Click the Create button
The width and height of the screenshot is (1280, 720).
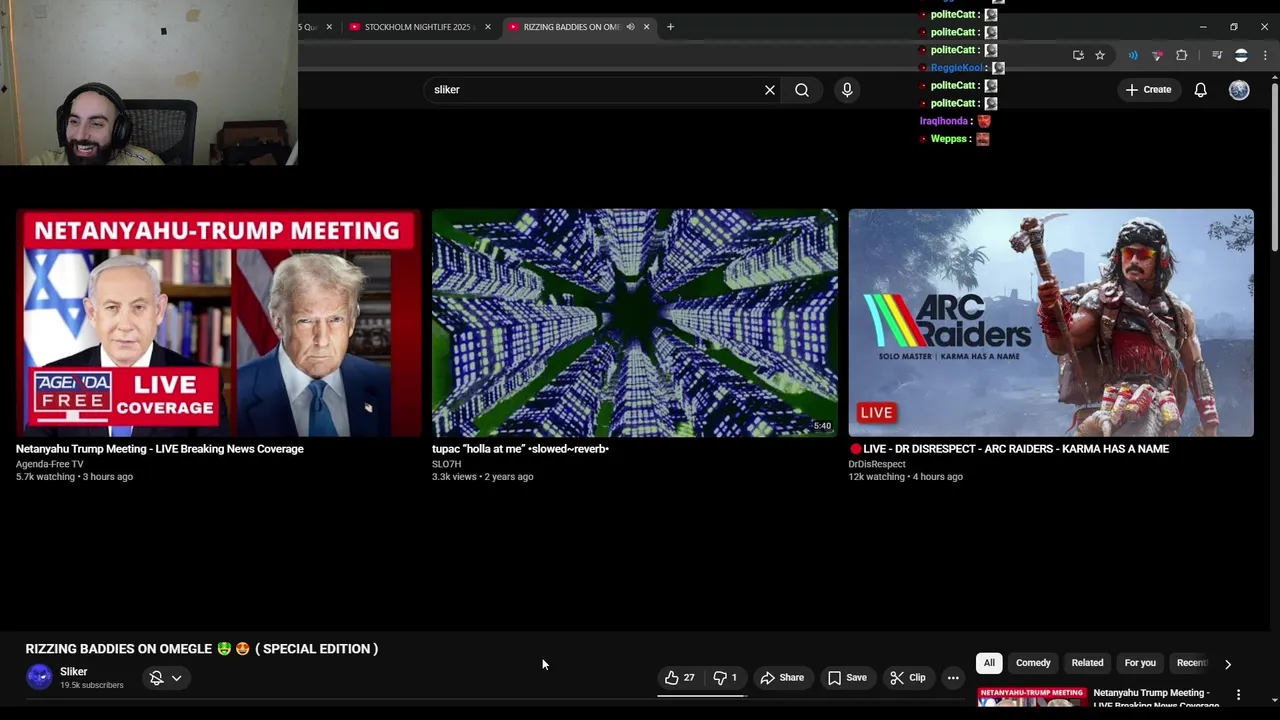[1148, 90]
